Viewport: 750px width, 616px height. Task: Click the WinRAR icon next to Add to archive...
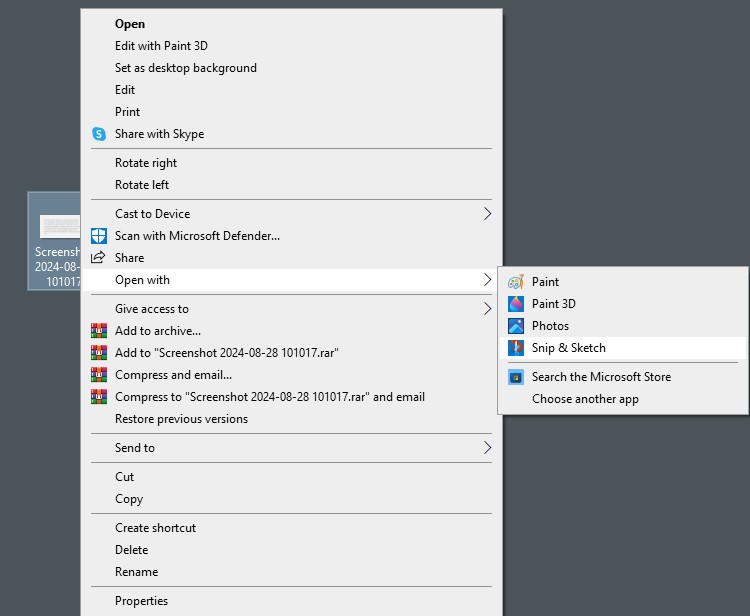[x=99, y=330]
